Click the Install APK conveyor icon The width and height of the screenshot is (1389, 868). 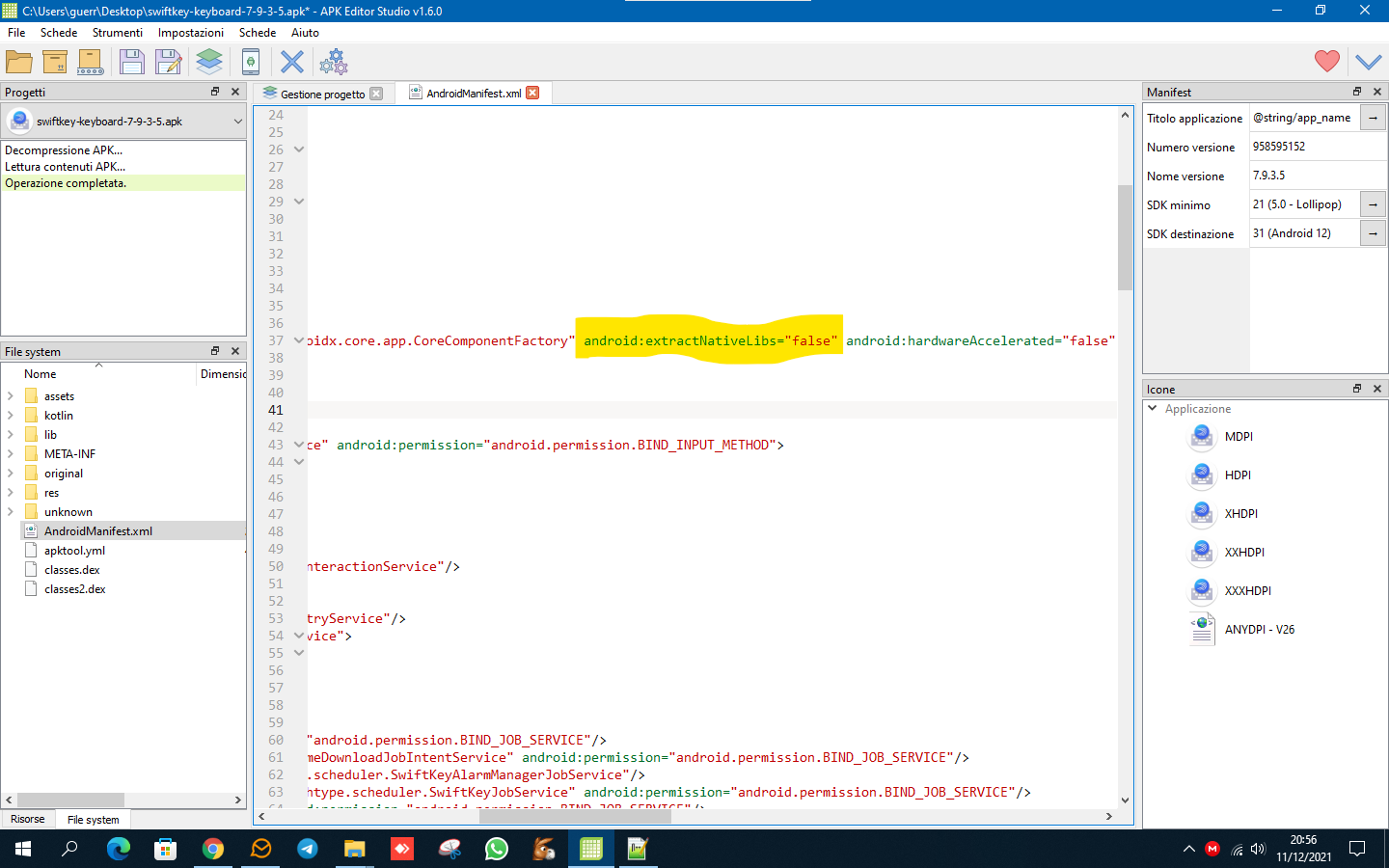(x=91, y=62)
